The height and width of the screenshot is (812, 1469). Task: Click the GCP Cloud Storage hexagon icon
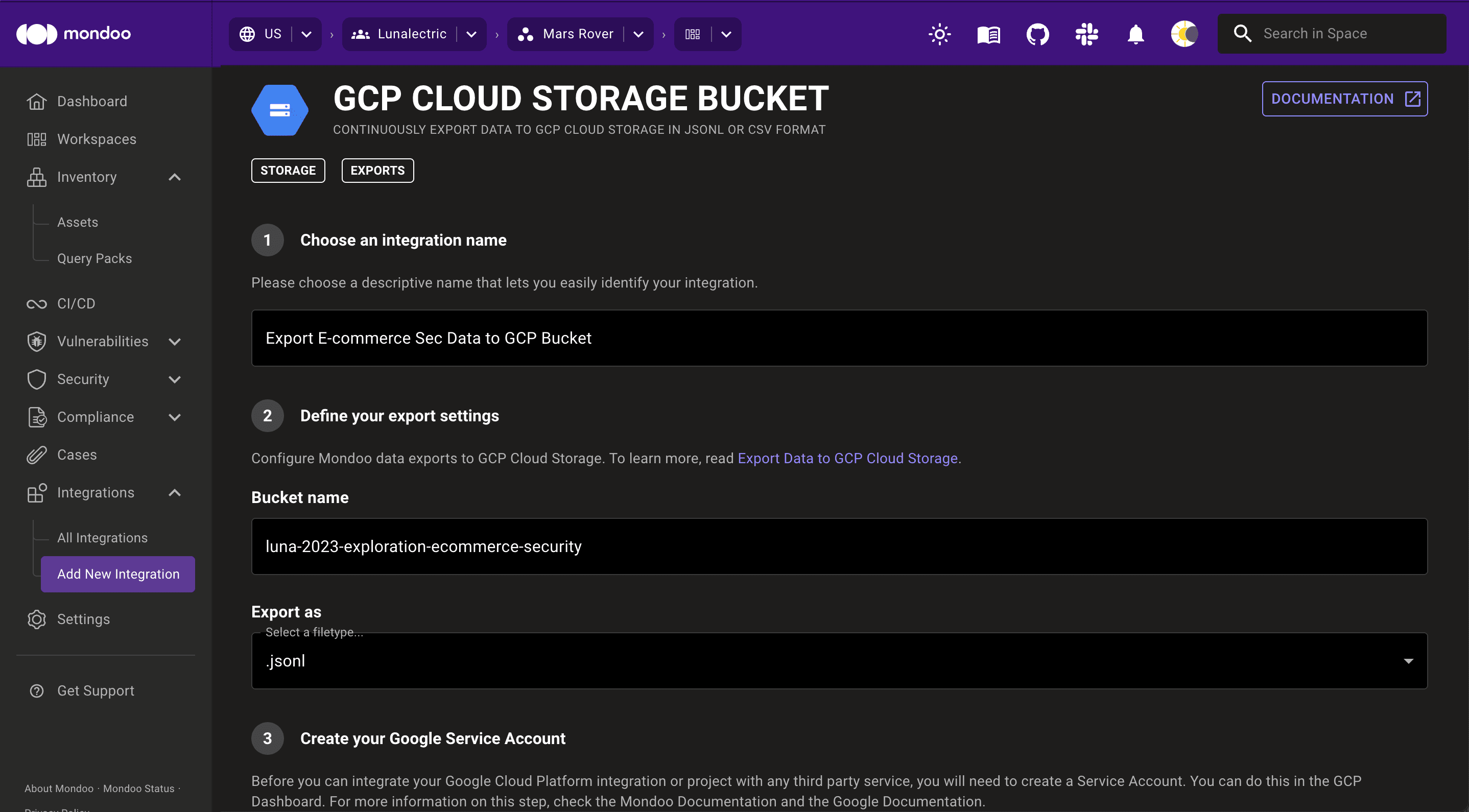(279, 110)
